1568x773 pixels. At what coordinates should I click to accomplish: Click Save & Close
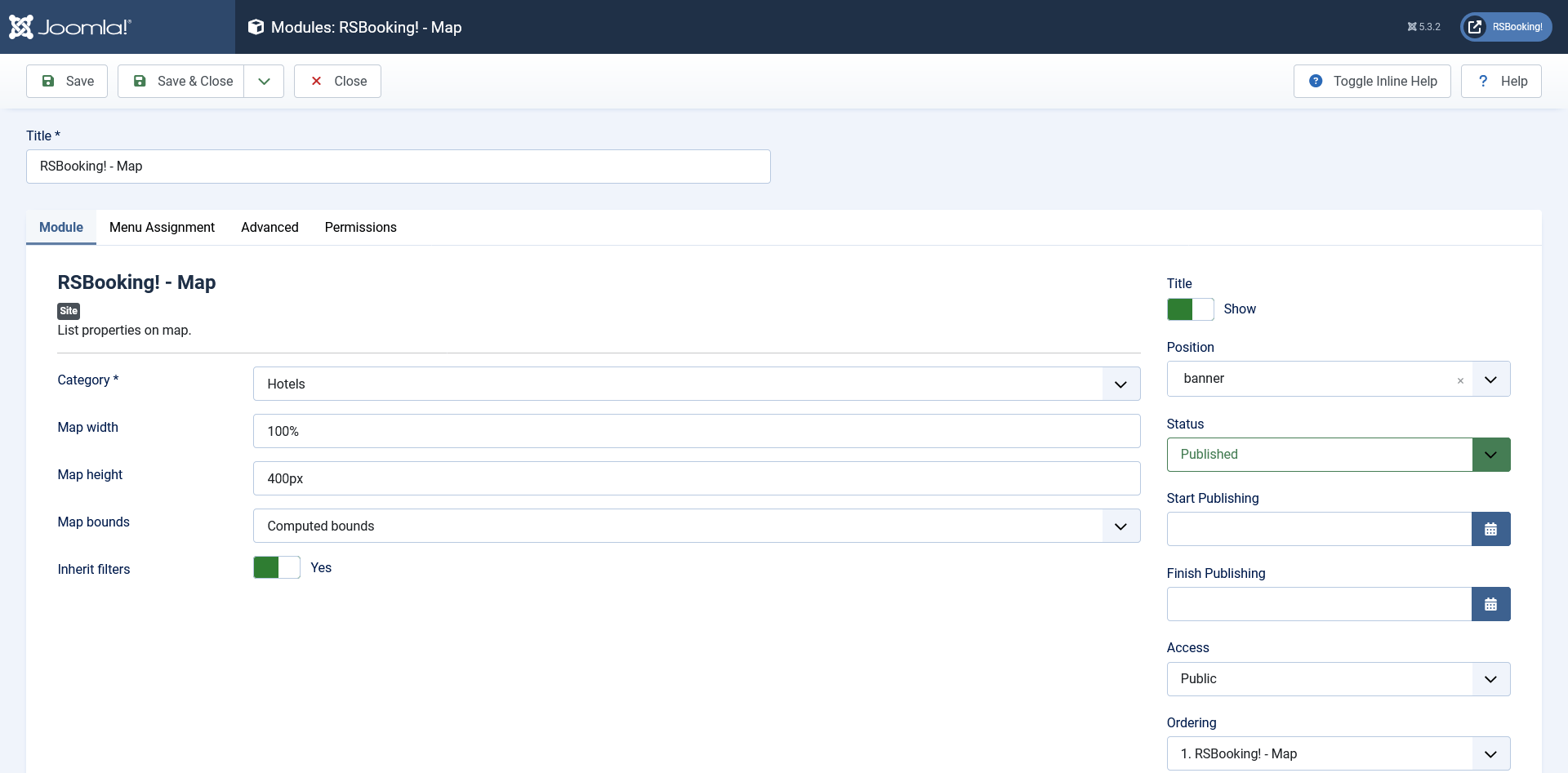pos(180,81)
